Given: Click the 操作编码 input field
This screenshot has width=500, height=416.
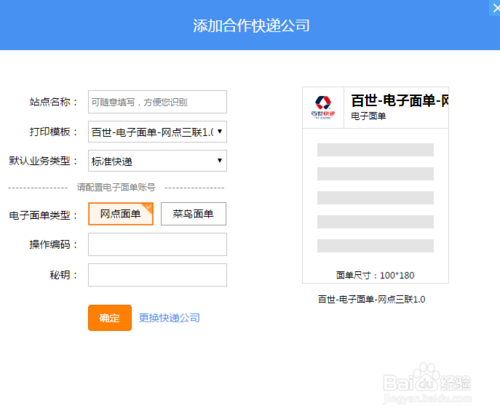Looking at the screenshot, I should click(x=157, y=244).
